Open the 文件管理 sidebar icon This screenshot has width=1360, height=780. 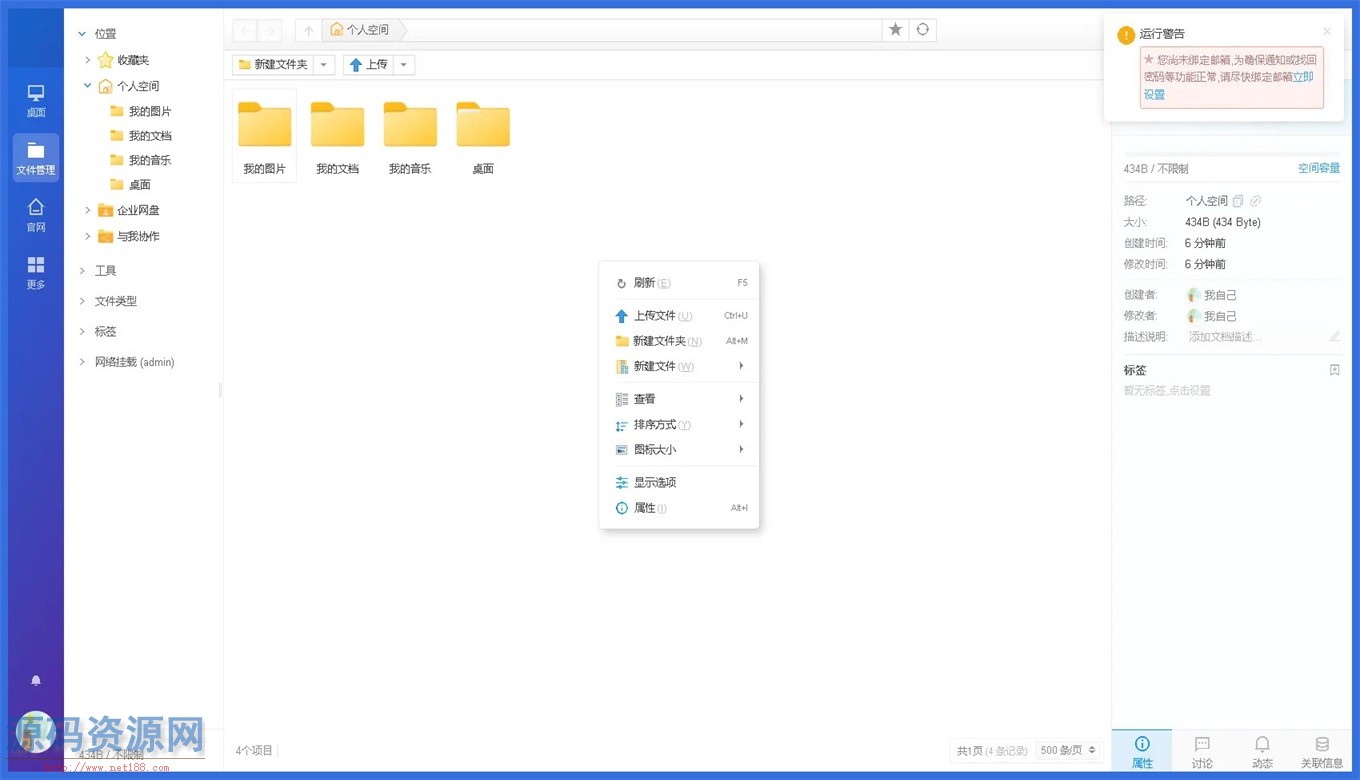35,158
